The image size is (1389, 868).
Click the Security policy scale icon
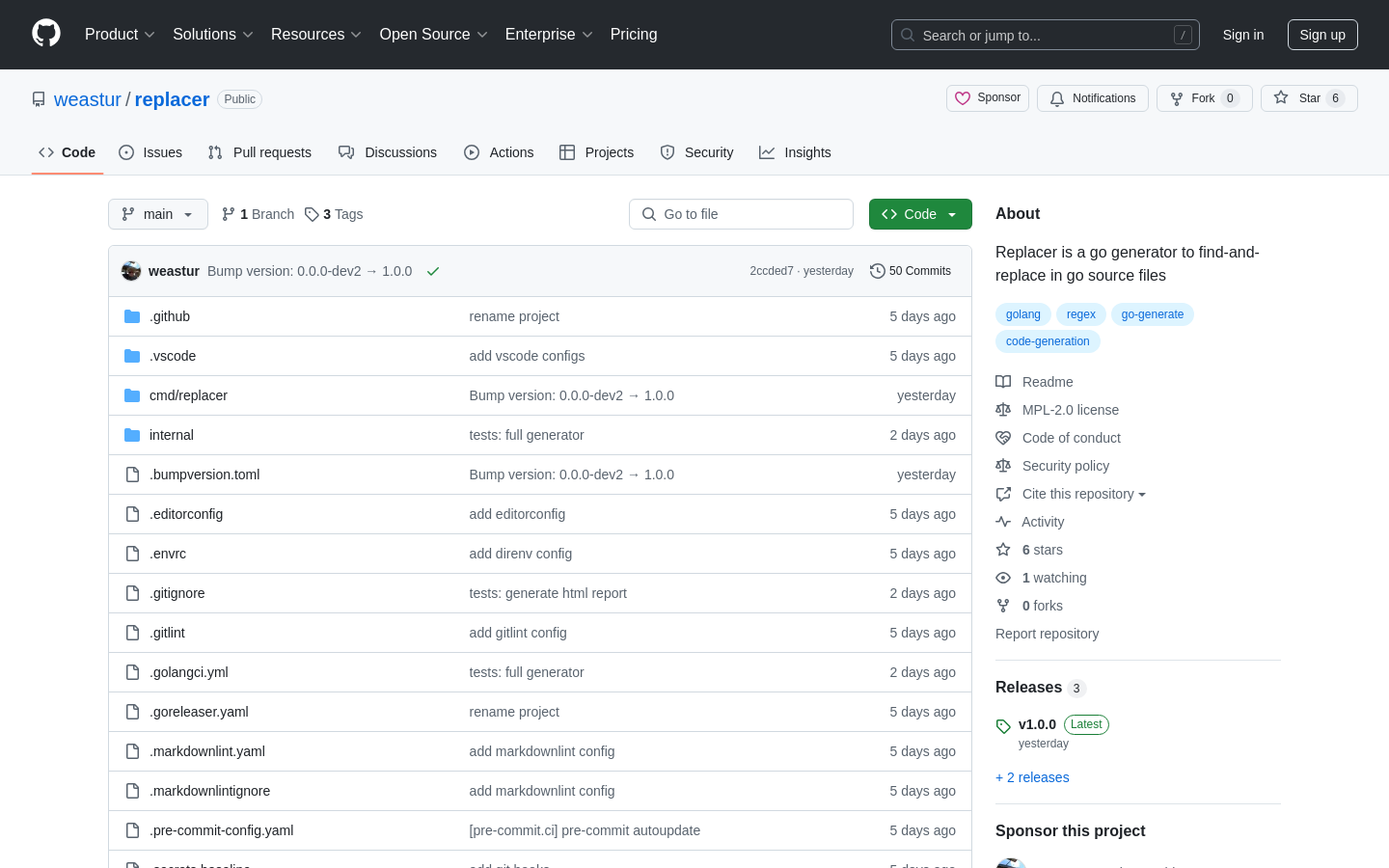[1003, 466]
